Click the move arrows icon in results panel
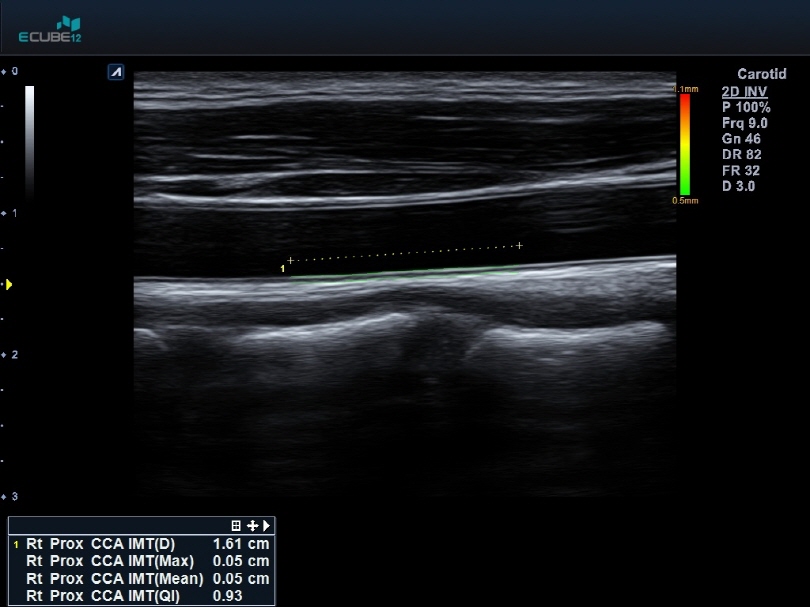The height and width of the screenshot is (607, 810). [x=252, y=525]
